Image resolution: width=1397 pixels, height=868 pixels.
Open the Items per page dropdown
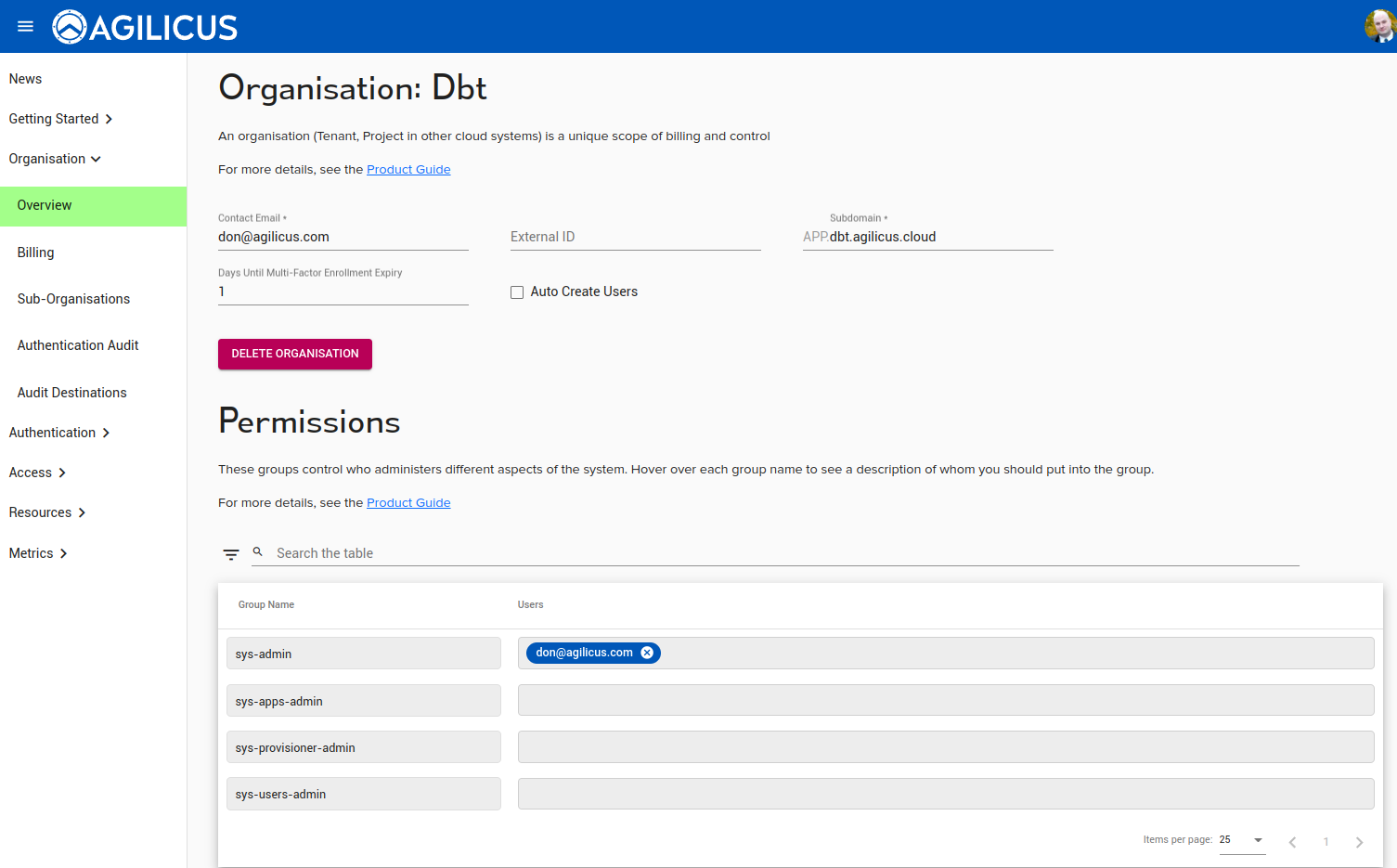[1242, 840]
